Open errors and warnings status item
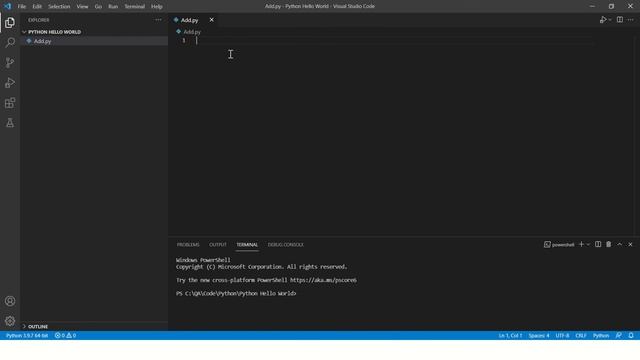640x360 pixels. [65, 336]
